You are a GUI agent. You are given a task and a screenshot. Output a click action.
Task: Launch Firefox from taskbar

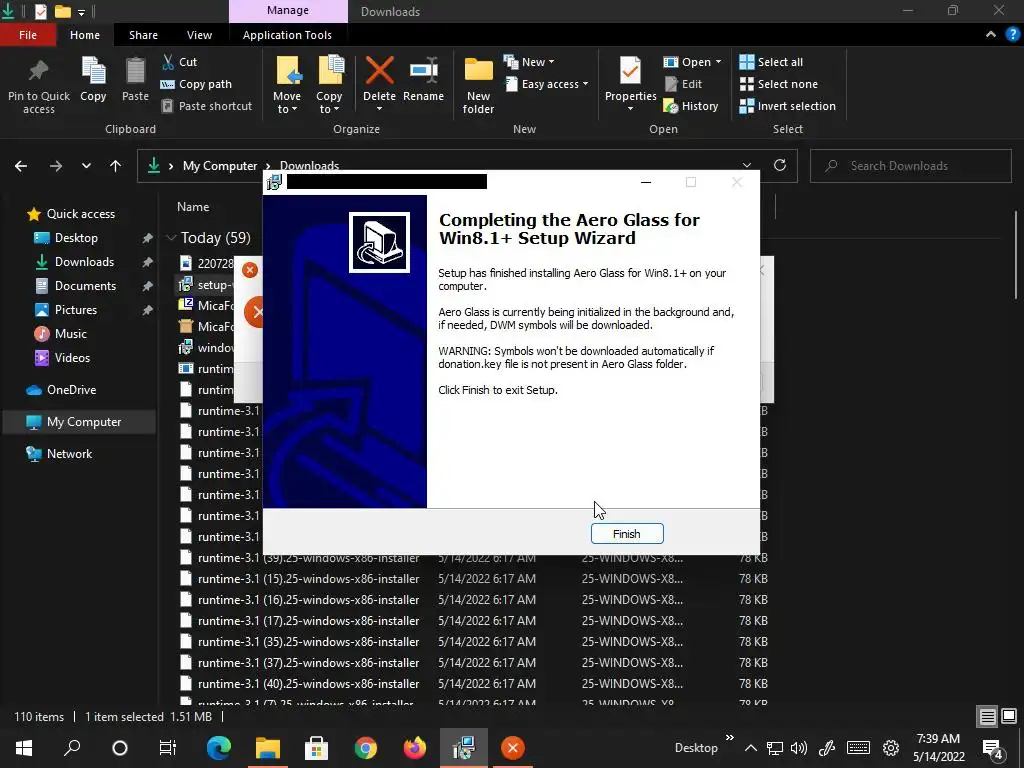(414, 748)
